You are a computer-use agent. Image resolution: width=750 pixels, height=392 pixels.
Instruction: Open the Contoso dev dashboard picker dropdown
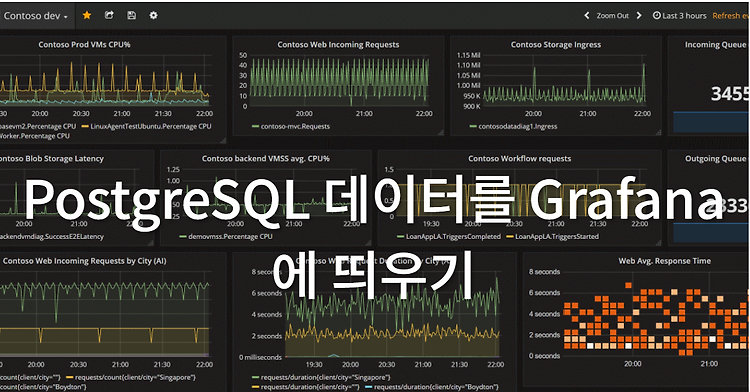tap(35, 16)
